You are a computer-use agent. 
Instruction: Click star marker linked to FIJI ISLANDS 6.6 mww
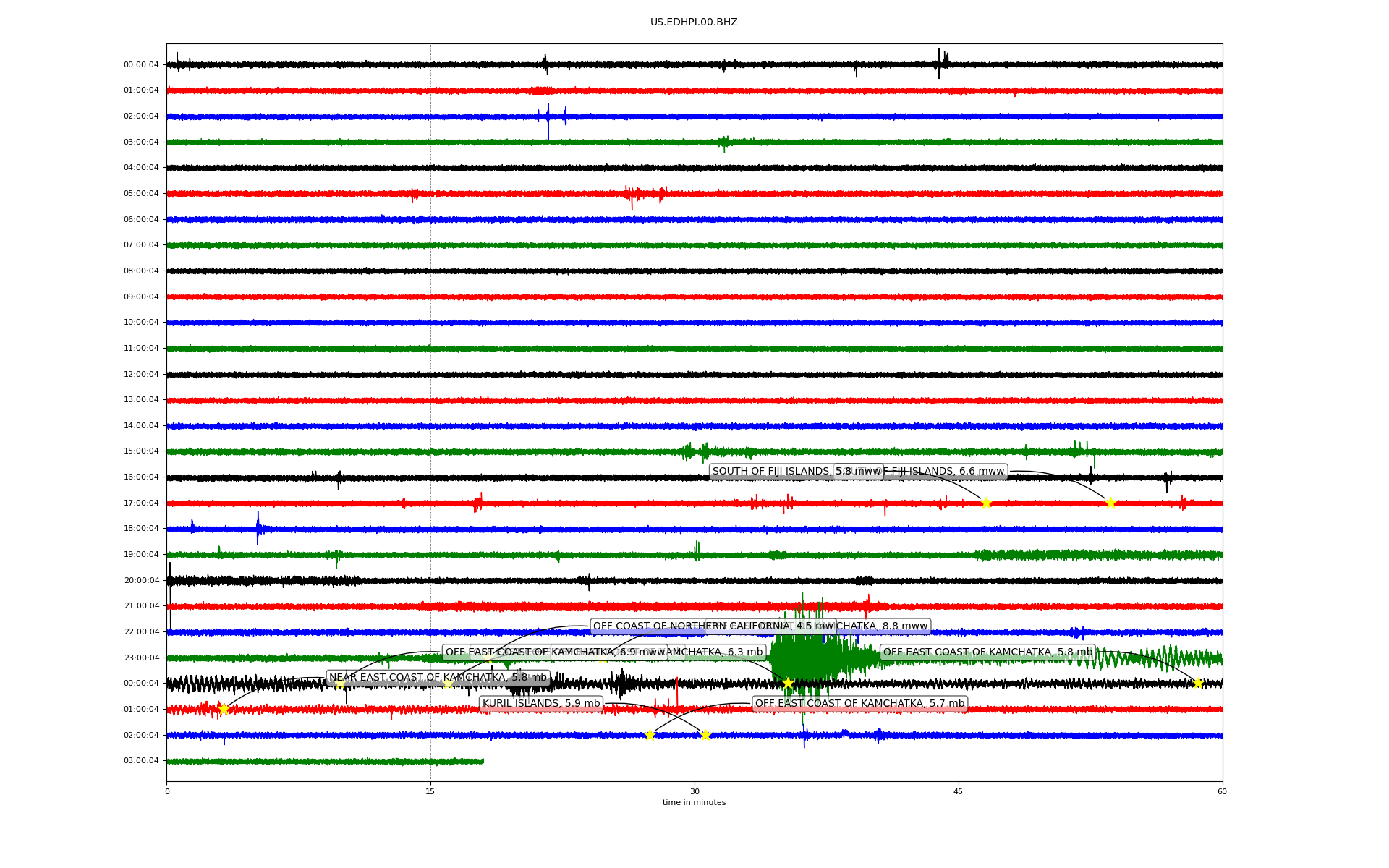(1110, 503)
